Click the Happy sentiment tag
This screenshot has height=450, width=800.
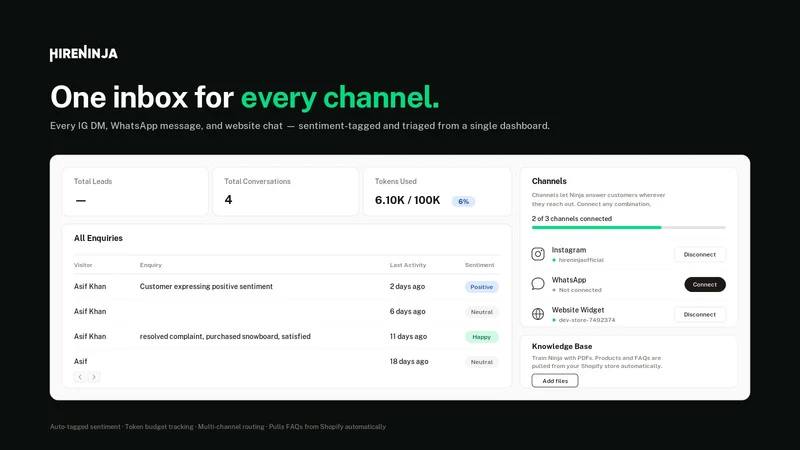(482, 337)
